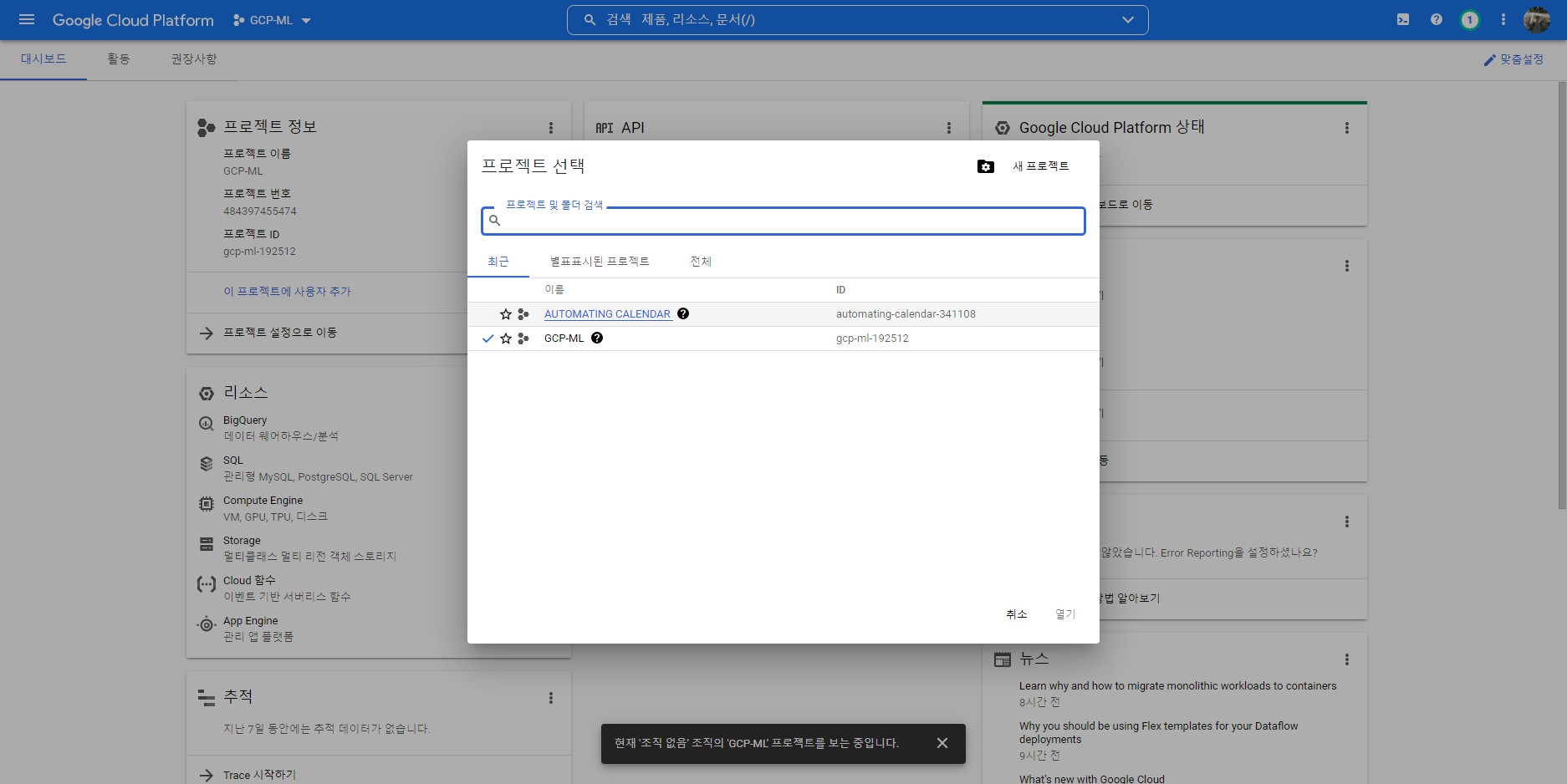Click the top search bar field
The image size is (1567, 784).
857,19
